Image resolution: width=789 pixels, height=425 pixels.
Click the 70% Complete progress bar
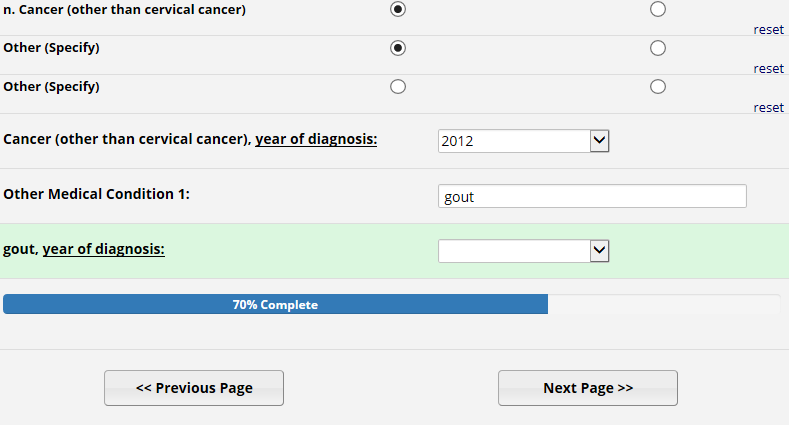tap(275, 305)
